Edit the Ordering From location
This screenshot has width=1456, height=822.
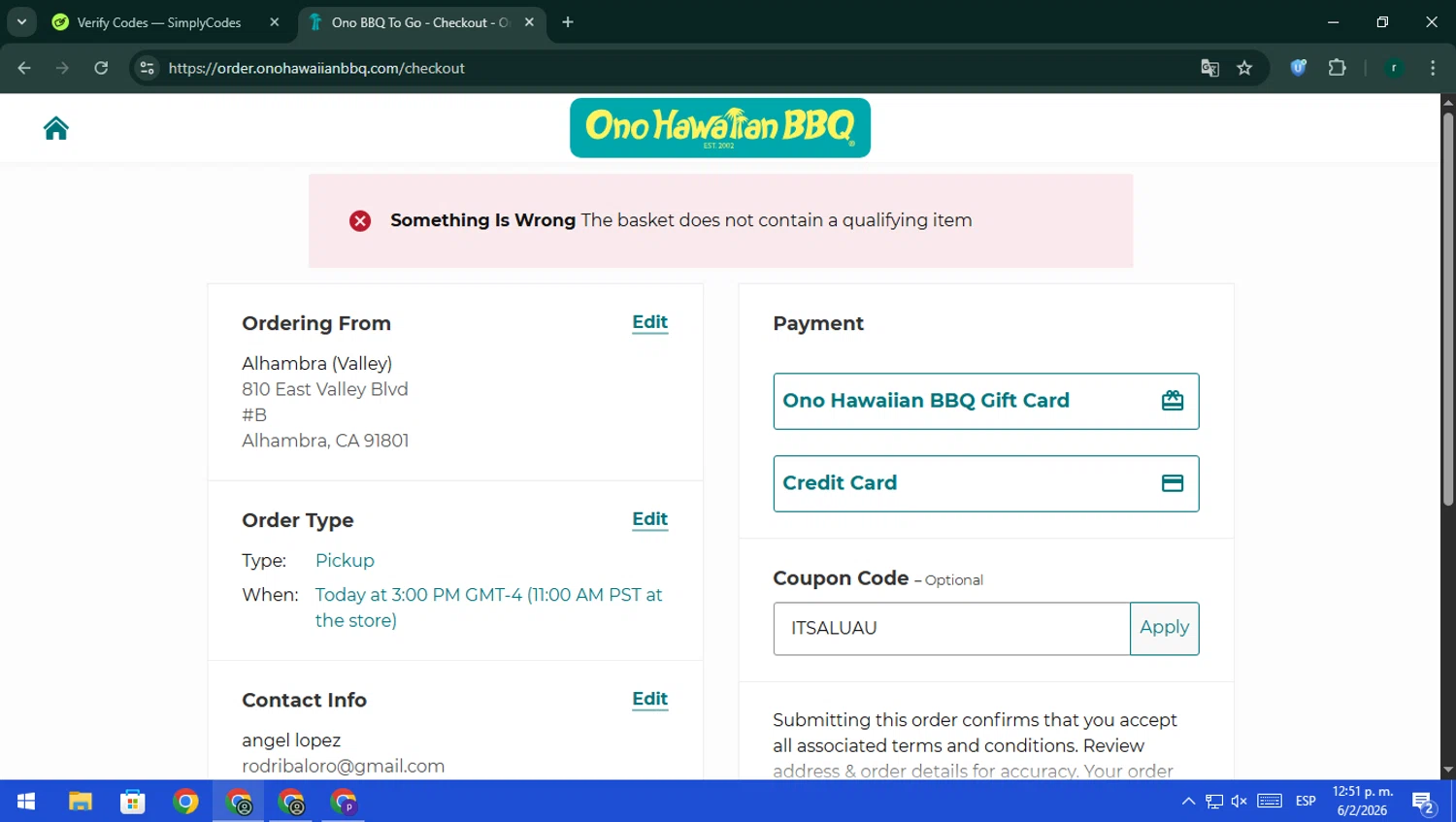649,322
